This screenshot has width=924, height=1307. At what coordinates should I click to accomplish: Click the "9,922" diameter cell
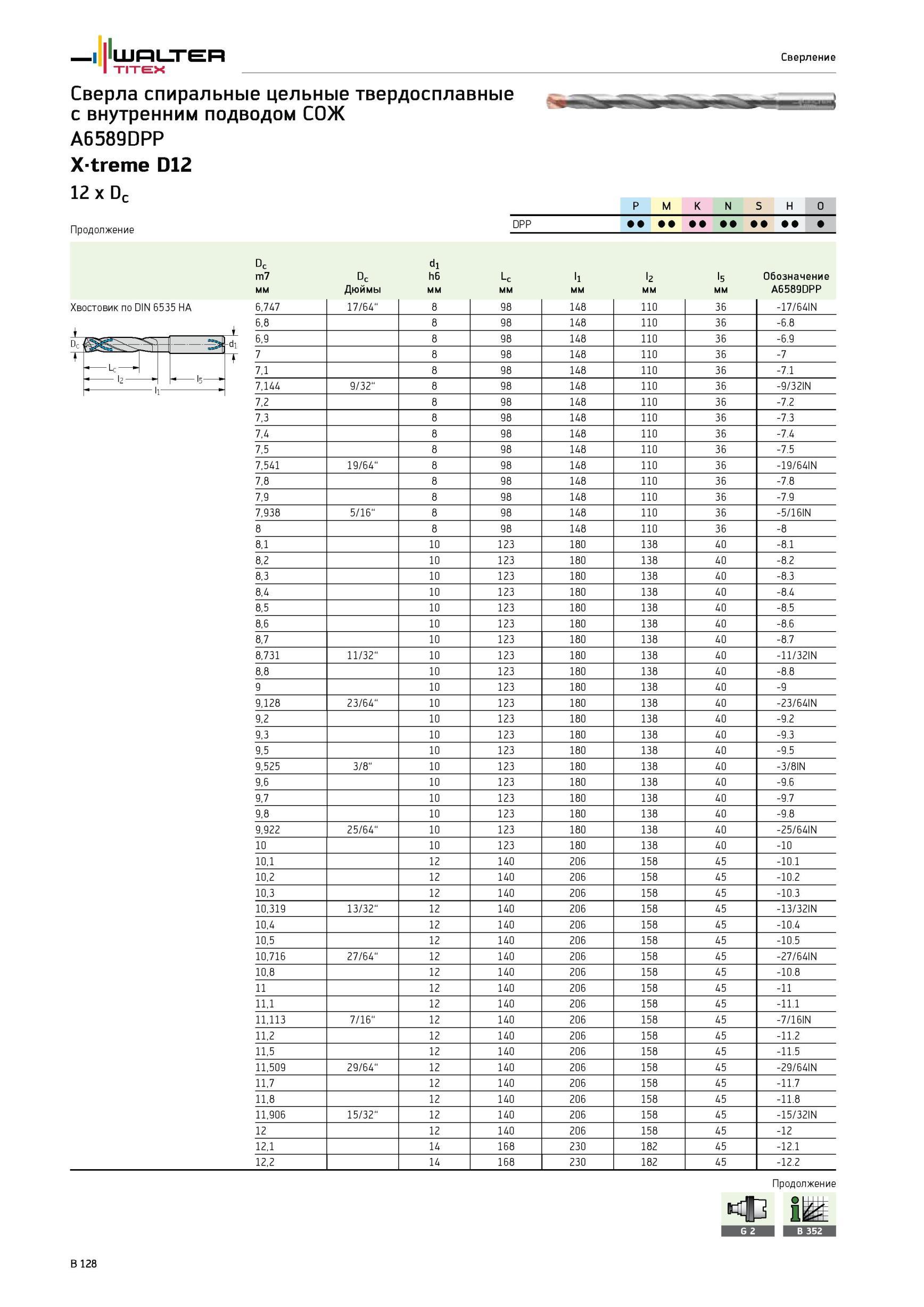tap(268, 830)
